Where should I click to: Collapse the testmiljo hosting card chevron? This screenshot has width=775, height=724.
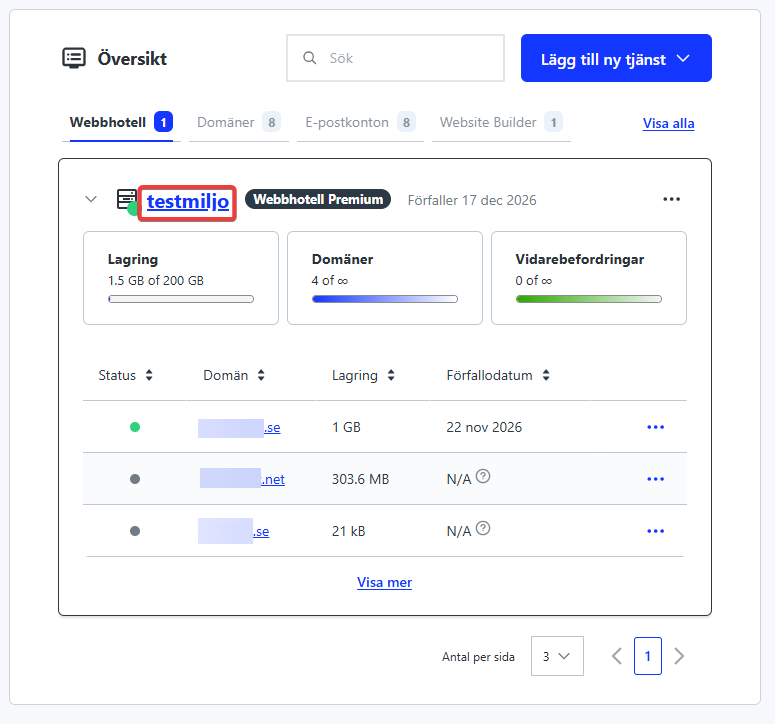(91, 199)
